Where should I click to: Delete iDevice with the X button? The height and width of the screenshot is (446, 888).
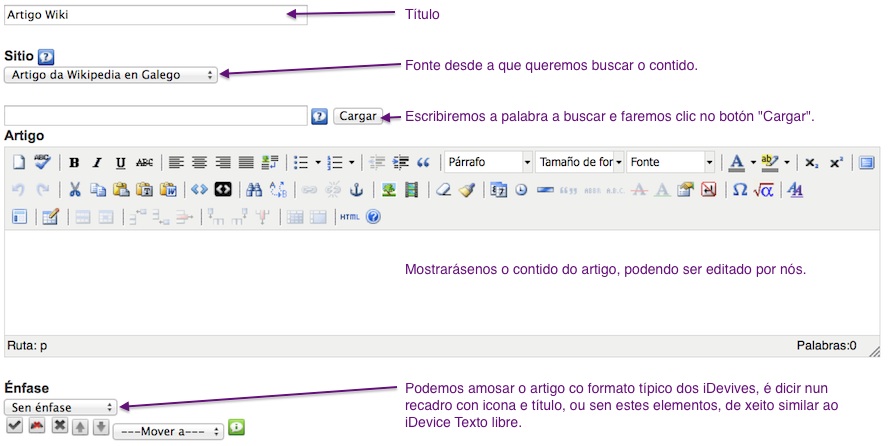pyautogui.click(x=59, y=426)
